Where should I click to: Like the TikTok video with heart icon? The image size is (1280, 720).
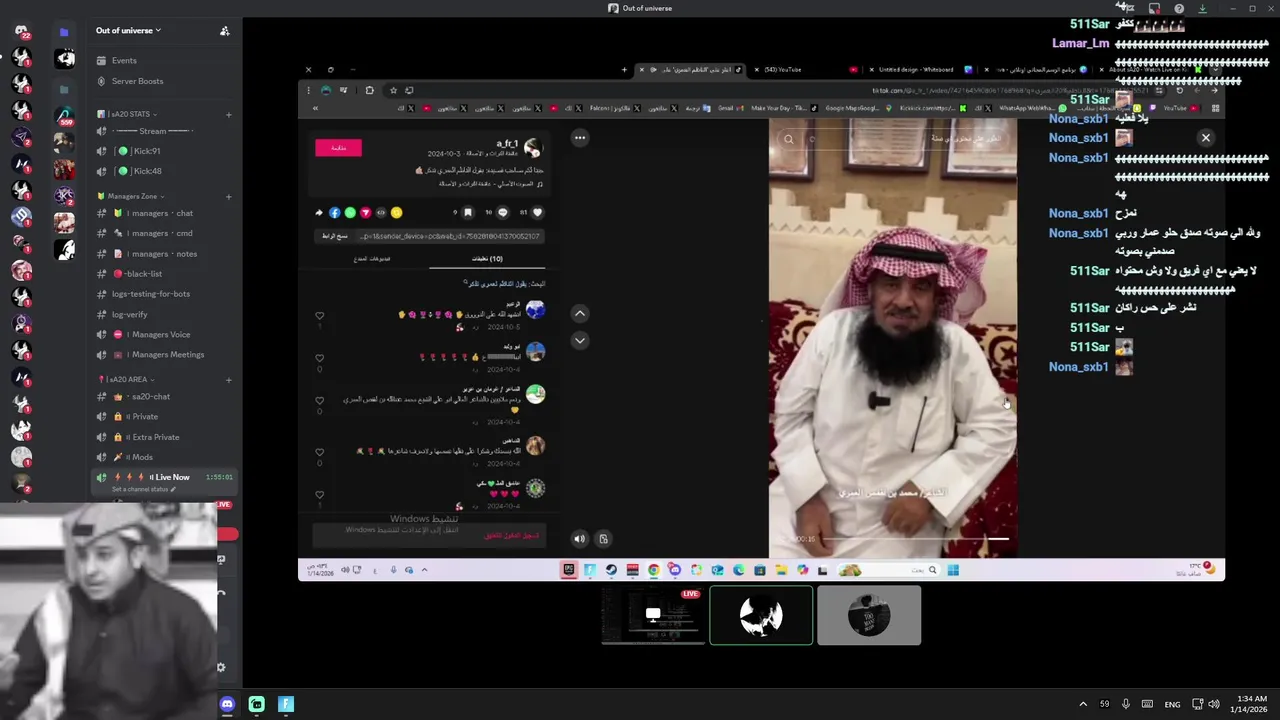coord(537,212)
